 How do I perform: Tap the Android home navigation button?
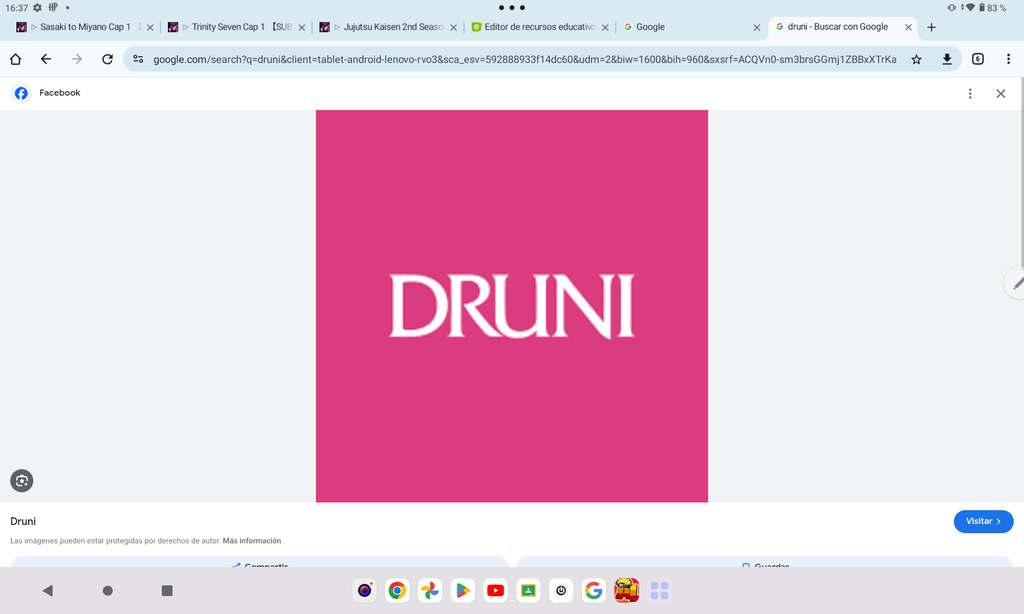108,590
